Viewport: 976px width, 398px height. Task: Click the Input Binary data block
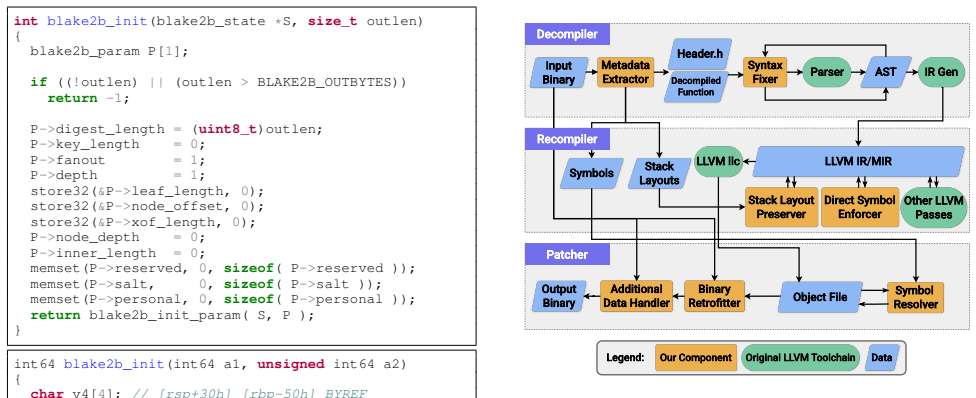[558, 72]
